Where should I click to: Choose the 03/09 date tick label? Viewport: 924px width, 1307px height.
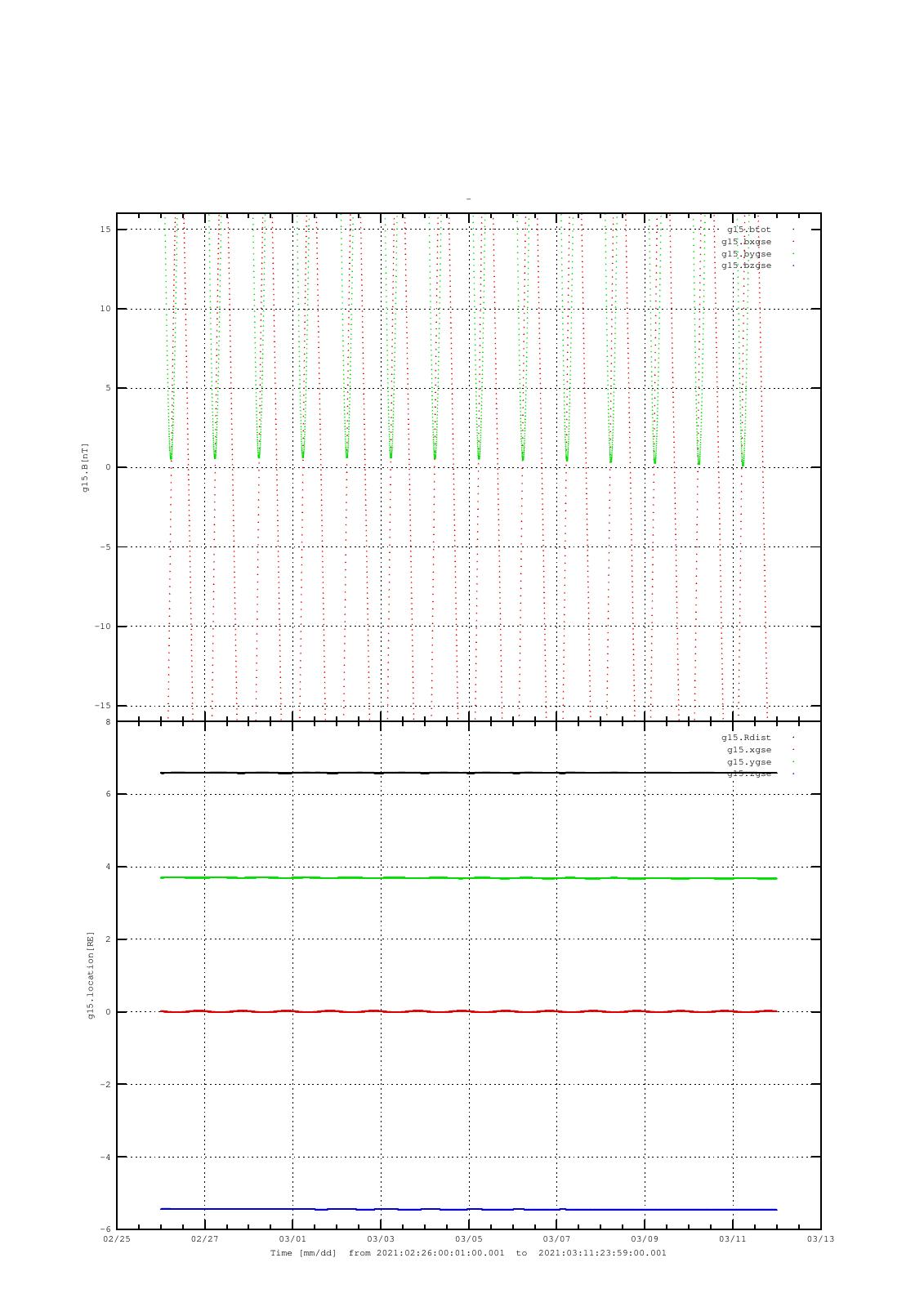pyautogui.click(x=645, y=1239)
